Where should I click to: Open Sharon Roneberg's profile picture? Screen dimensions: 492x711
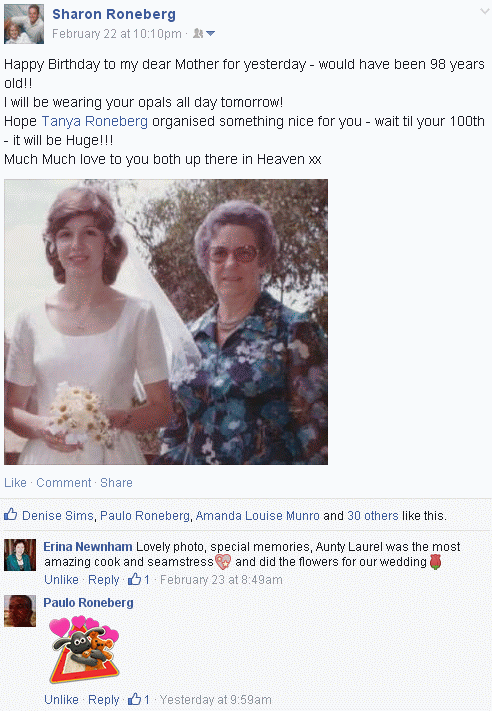click(x=24, y=24)
